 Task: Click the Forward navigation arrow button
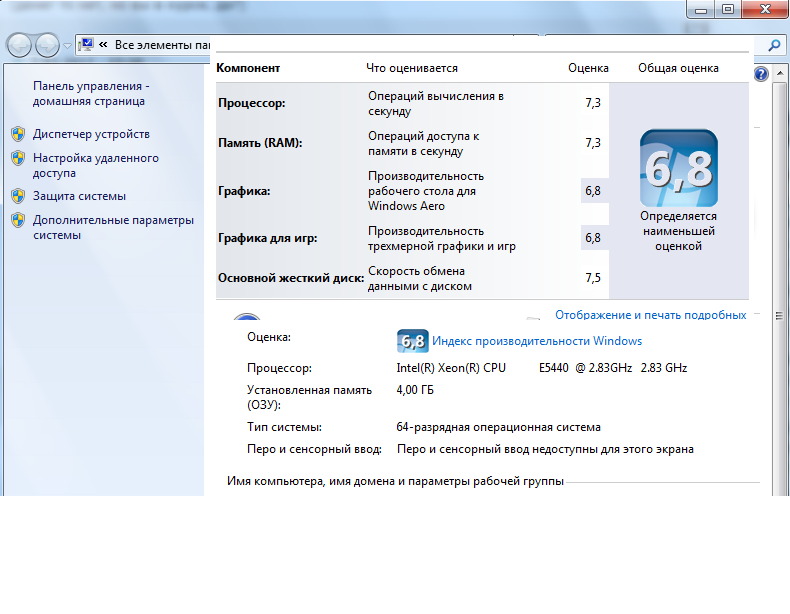coord(48,45)
